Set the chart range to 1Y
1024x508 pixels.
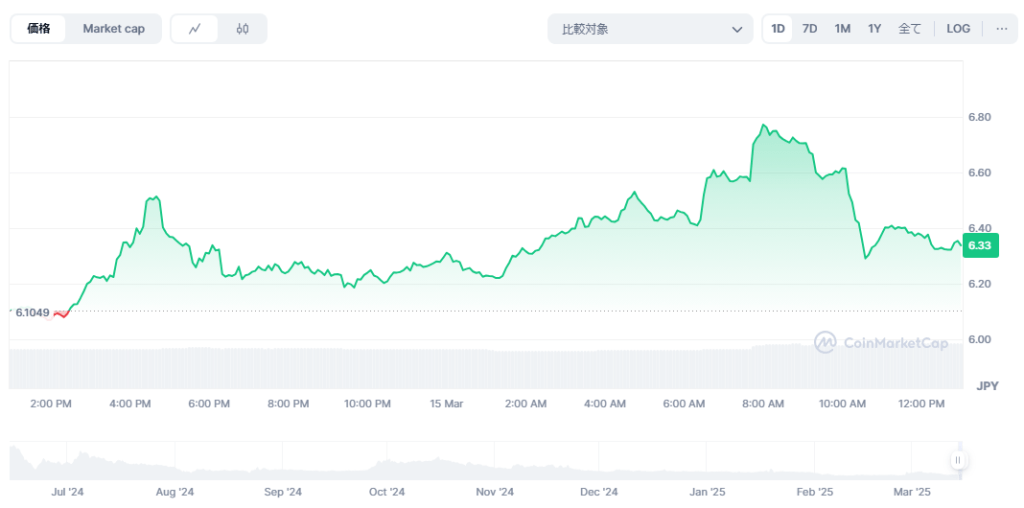(874, 29)
